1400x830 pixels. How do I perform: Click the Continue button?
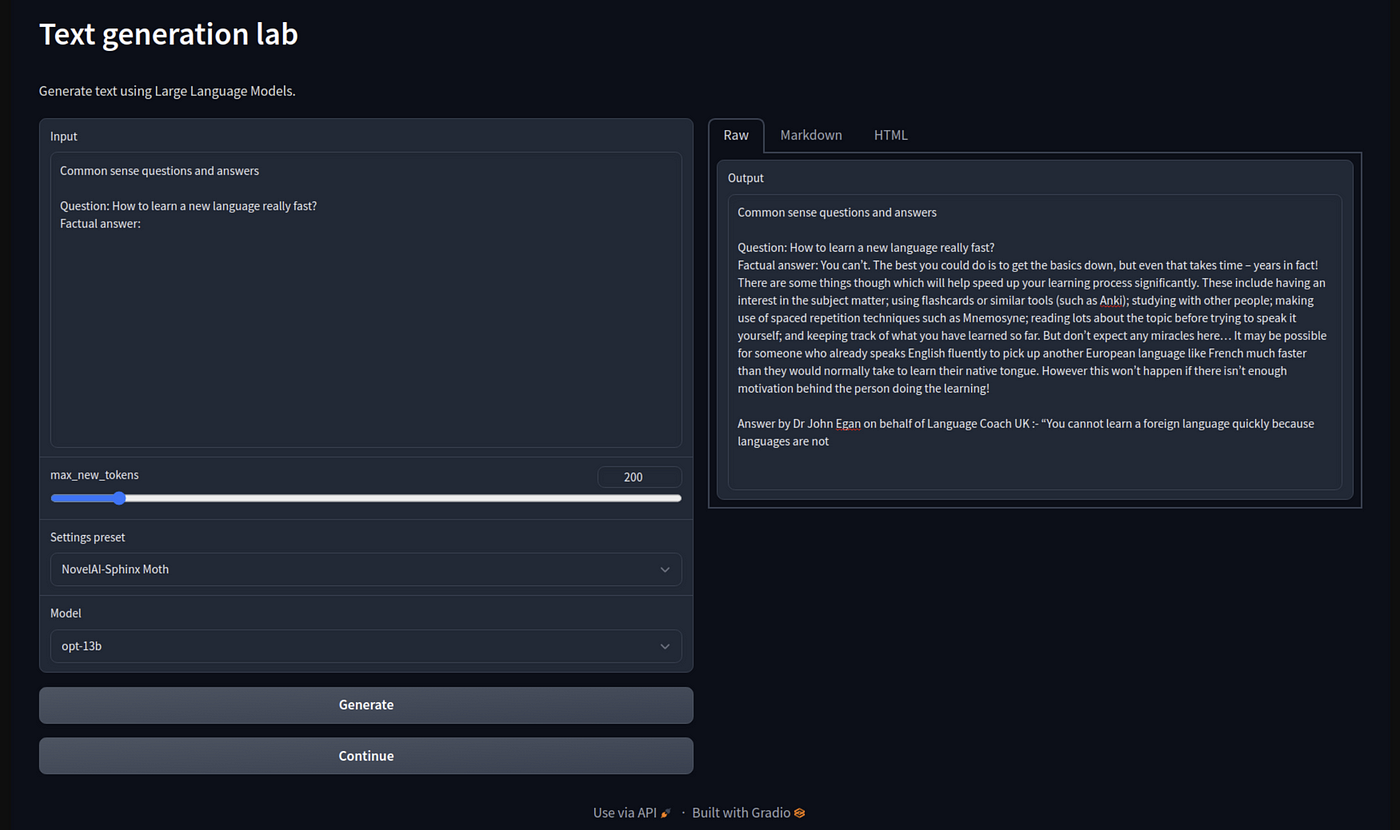(x=366, y=756)
